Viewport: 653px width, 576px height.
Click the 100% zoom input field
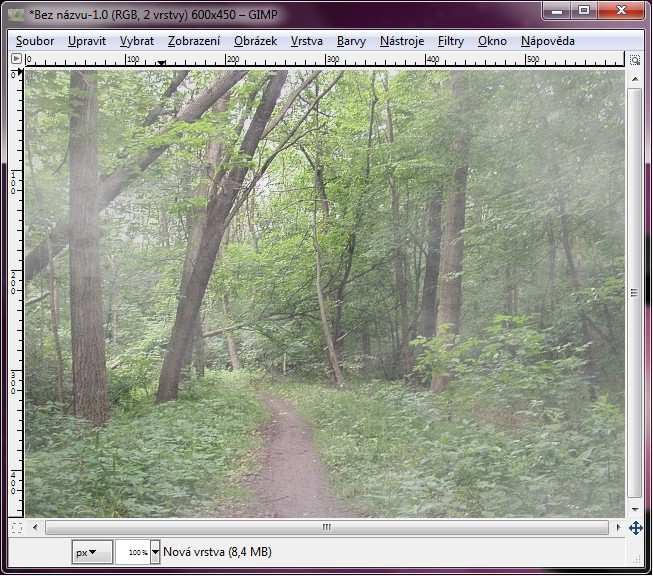[133, 552]
